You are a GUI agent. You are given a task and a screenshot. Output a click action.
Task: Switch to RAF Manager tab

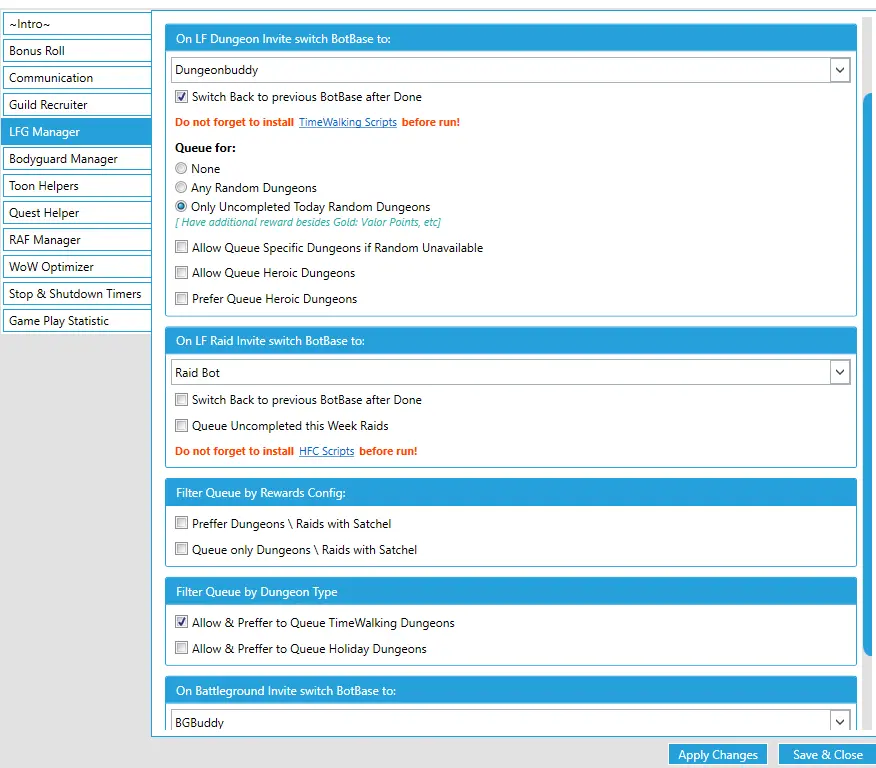[77, 240]
